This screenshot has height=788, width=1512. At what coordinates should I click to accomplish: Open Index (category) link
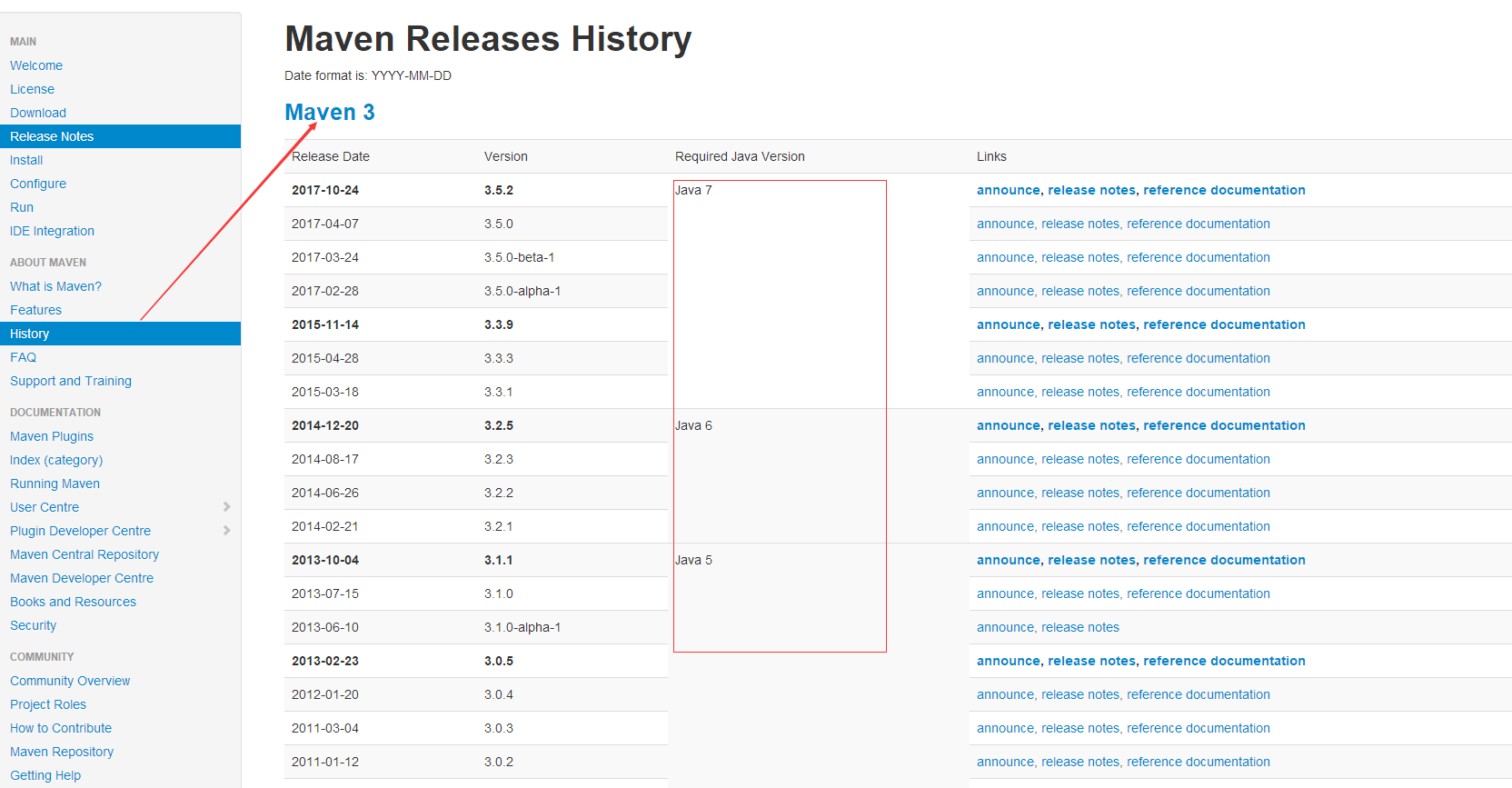click(56, 460)
